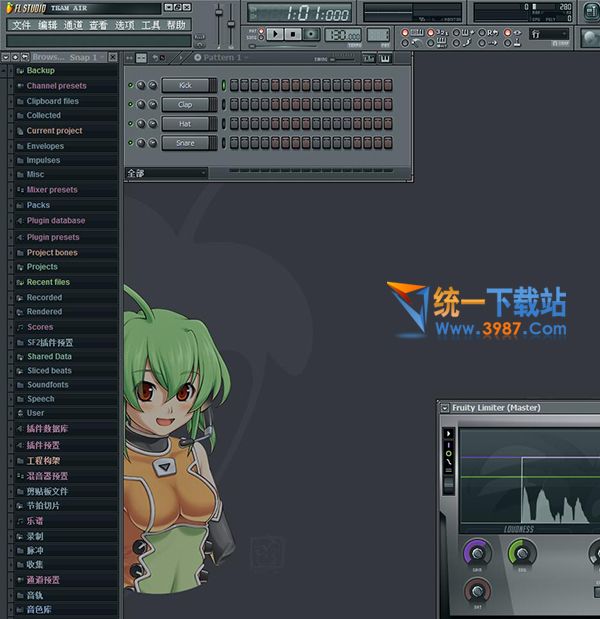Click the tempo display 130.000
The width and height of the screenshot is (600, 619).
(343, 35)
